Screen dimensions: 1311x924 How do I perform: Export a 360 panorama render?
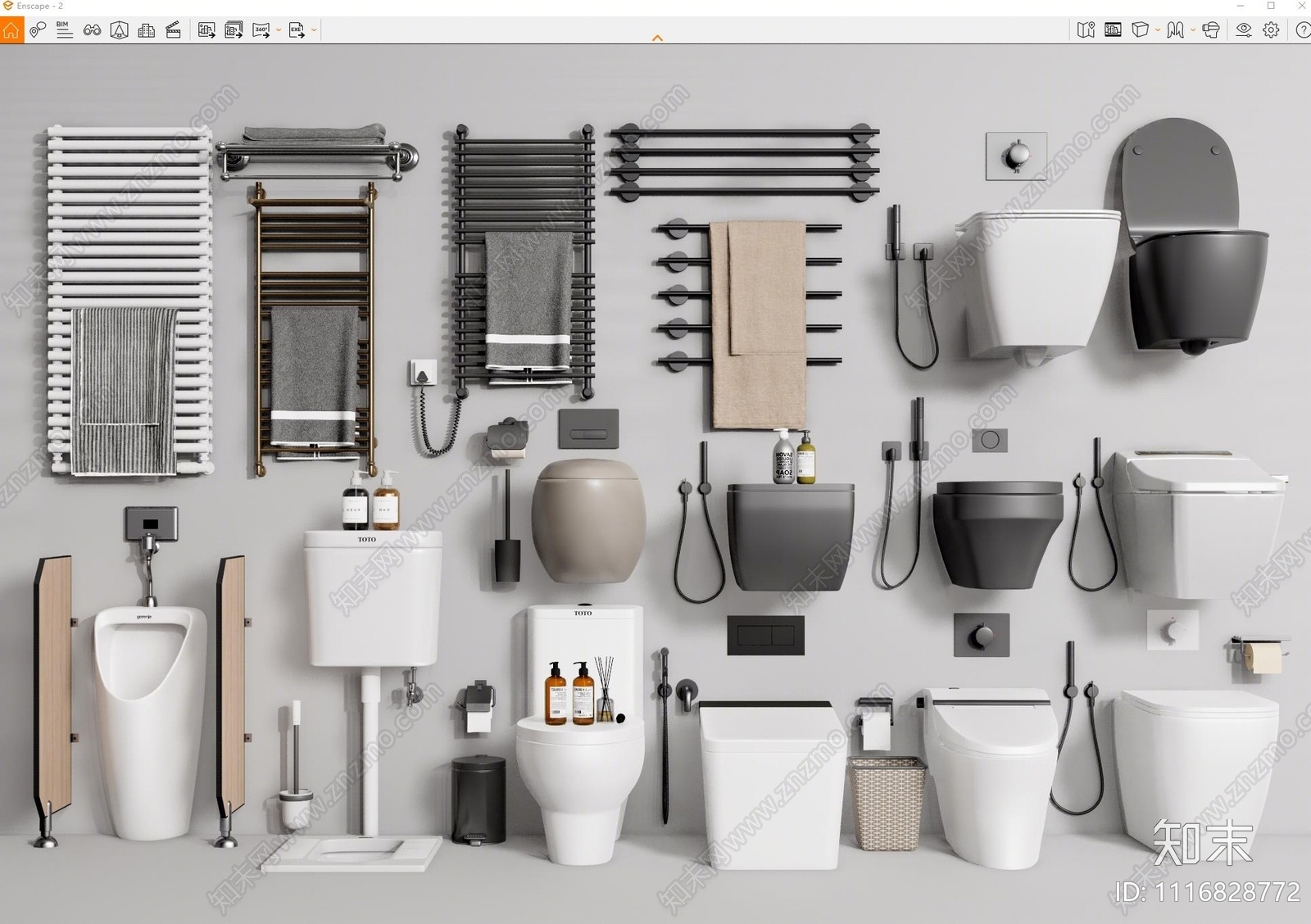(261, 30)
